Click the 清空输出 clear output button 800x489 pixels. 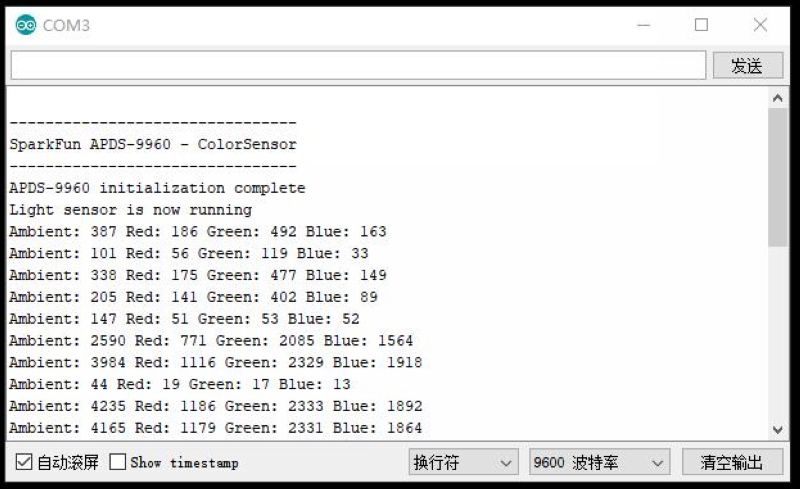[x=732, y=462]
